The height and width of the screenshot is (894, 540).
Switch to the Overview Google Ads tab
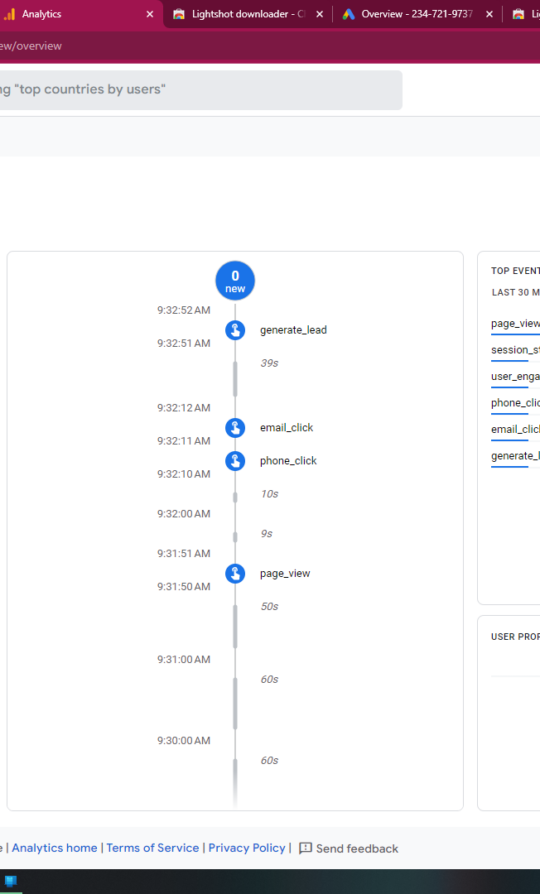point(417,14)
